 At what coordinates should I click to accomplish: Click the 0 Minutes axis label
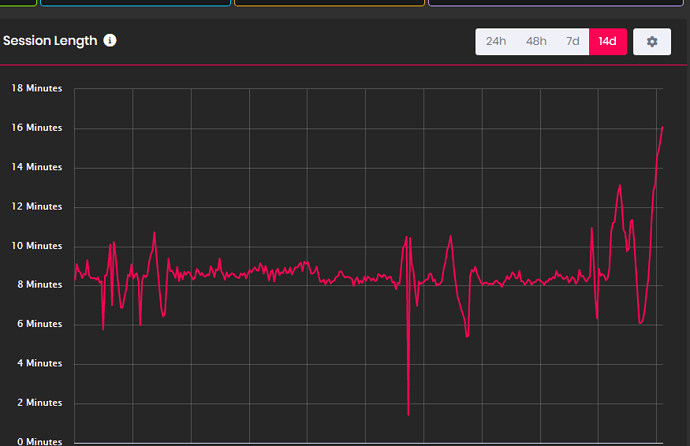tap(40, 441)
